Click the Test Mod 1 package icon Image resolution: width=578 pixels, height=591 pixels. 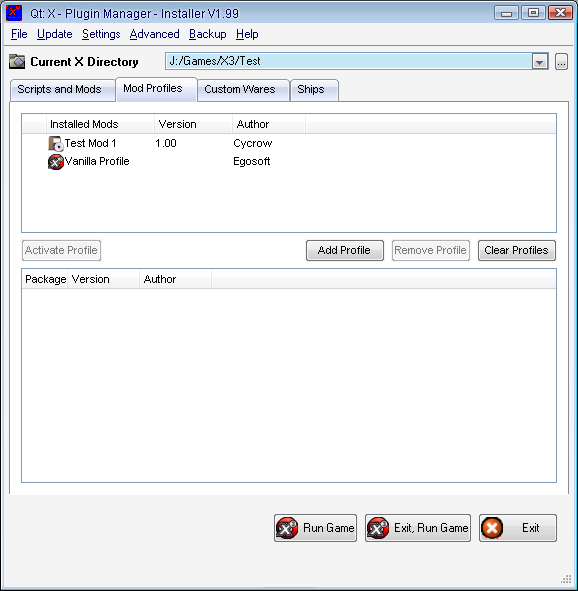tap(56, 144)
